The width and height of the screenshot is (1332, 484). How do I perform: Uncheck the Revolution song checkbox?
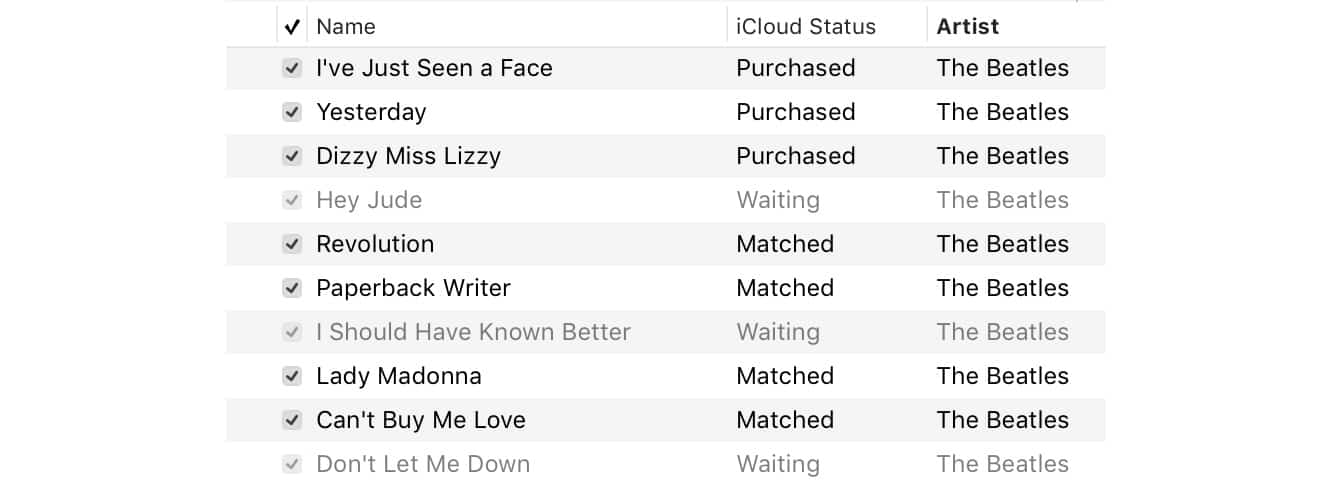(292, 244)
